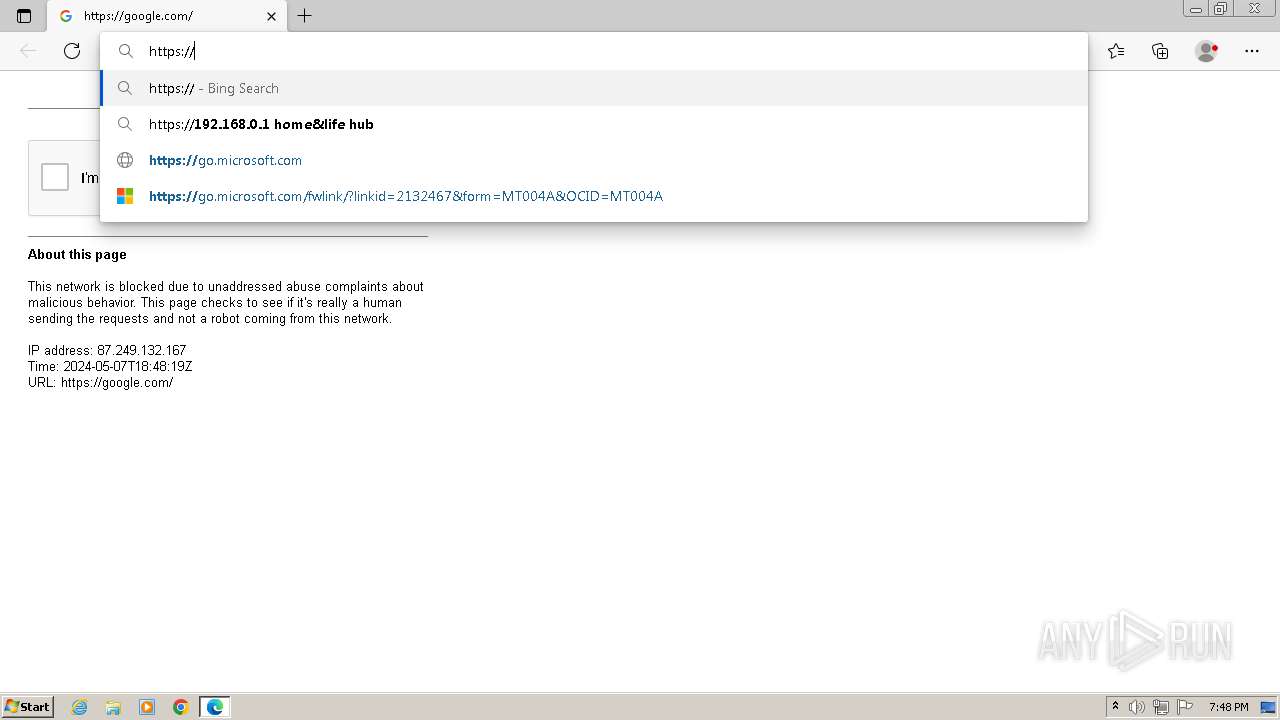This screenshot has height=720, width=1280.
Task: Click the Microsoft logo icon of the fwlink suggestion
Action: (125, 196)
